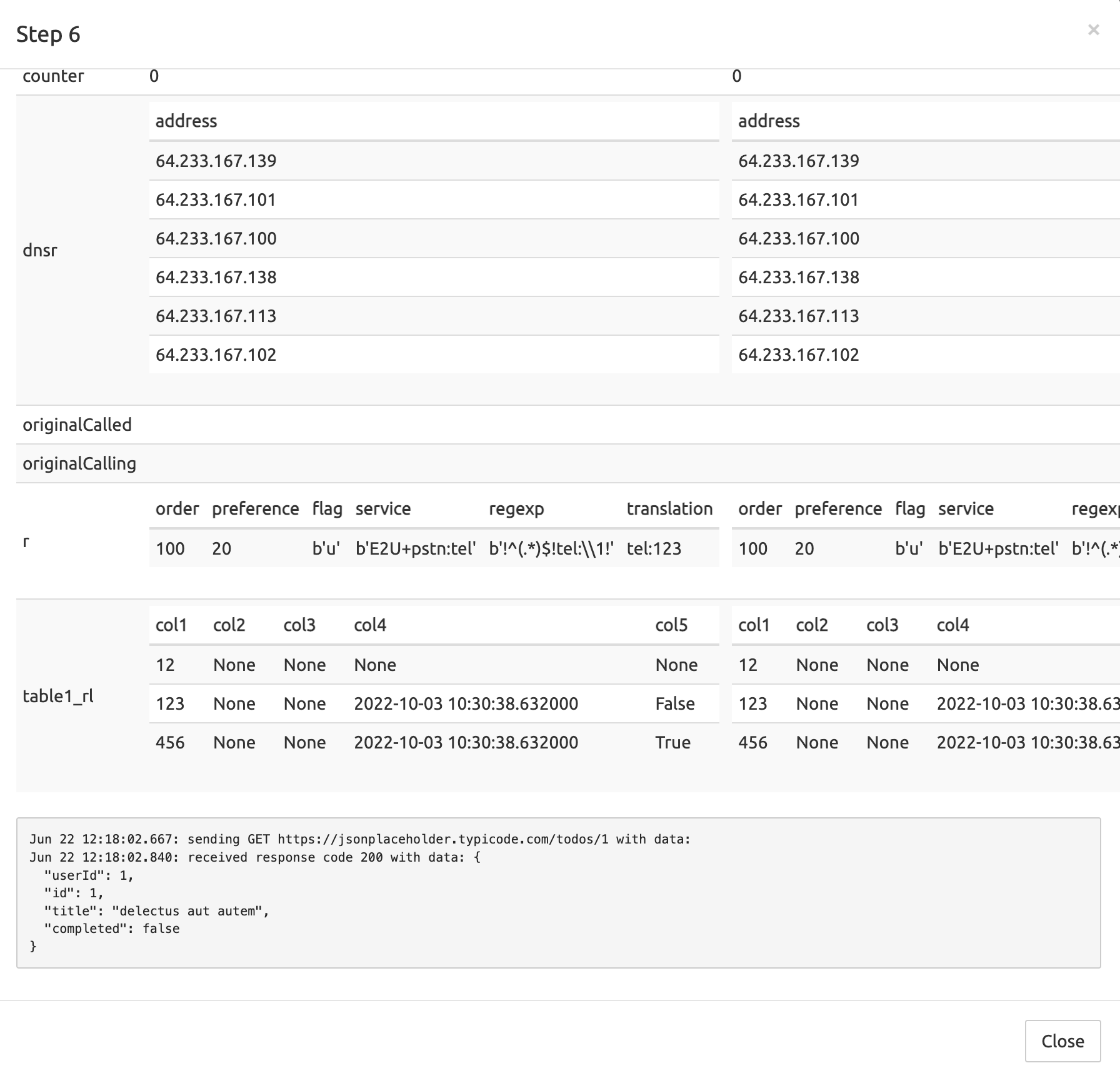Click the '"completed": false' log line
This screenshot has width=1120, height=1078.
pyautogui.click(x=112, y=929)
